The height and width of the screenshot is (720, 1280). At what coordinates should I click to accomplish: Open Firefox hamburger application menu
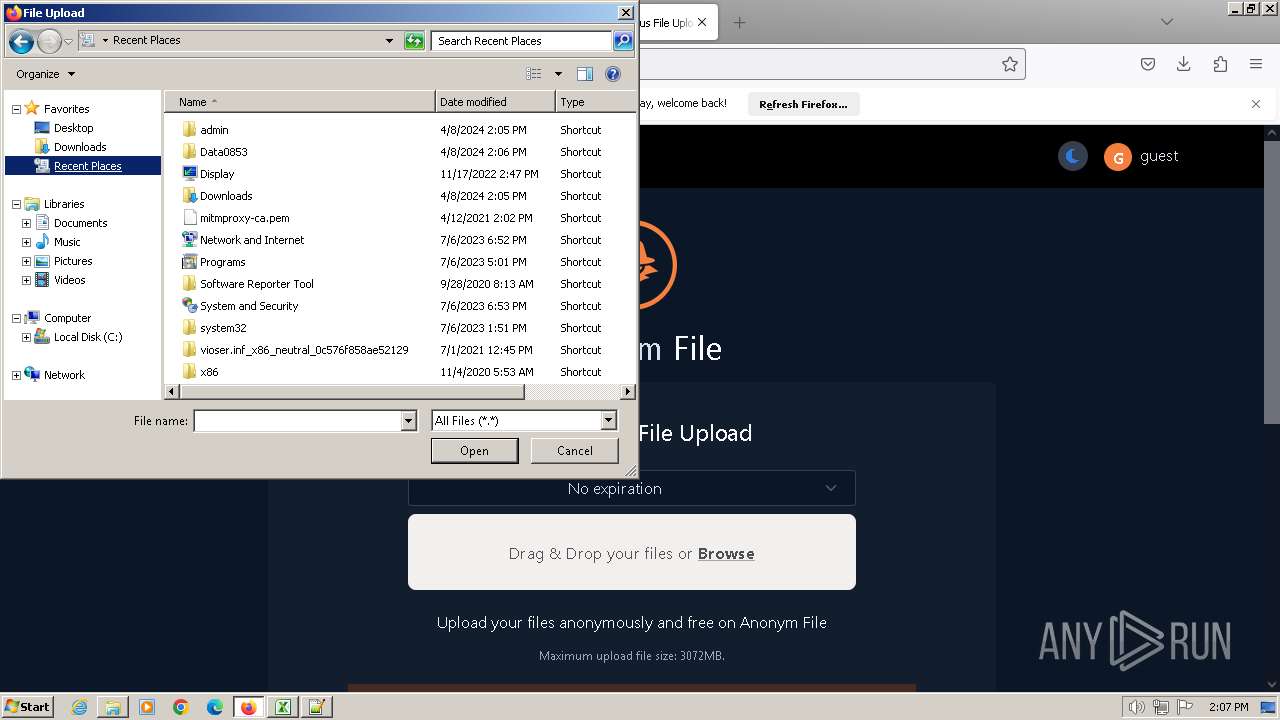1256,64
